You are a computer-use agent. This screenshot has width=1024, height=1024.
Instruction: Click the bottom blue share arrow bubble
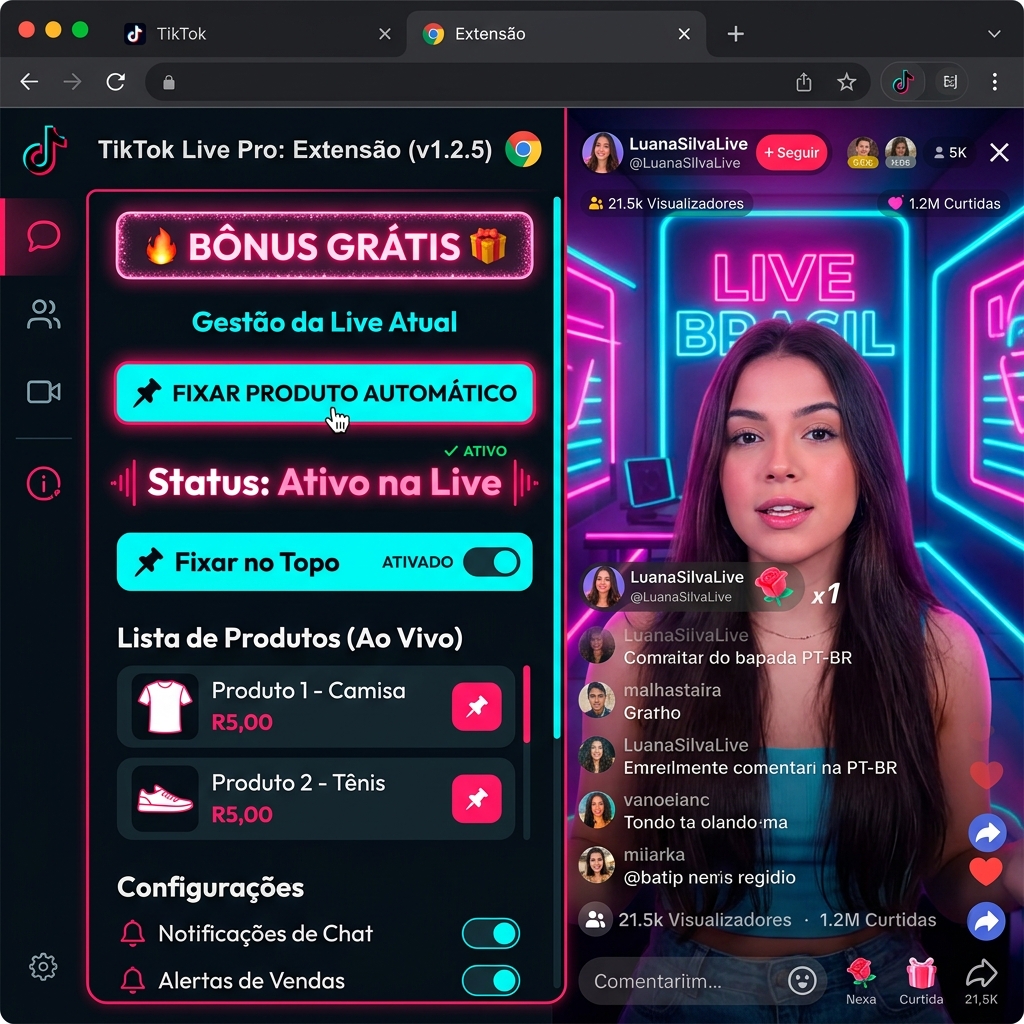(986, 921)
